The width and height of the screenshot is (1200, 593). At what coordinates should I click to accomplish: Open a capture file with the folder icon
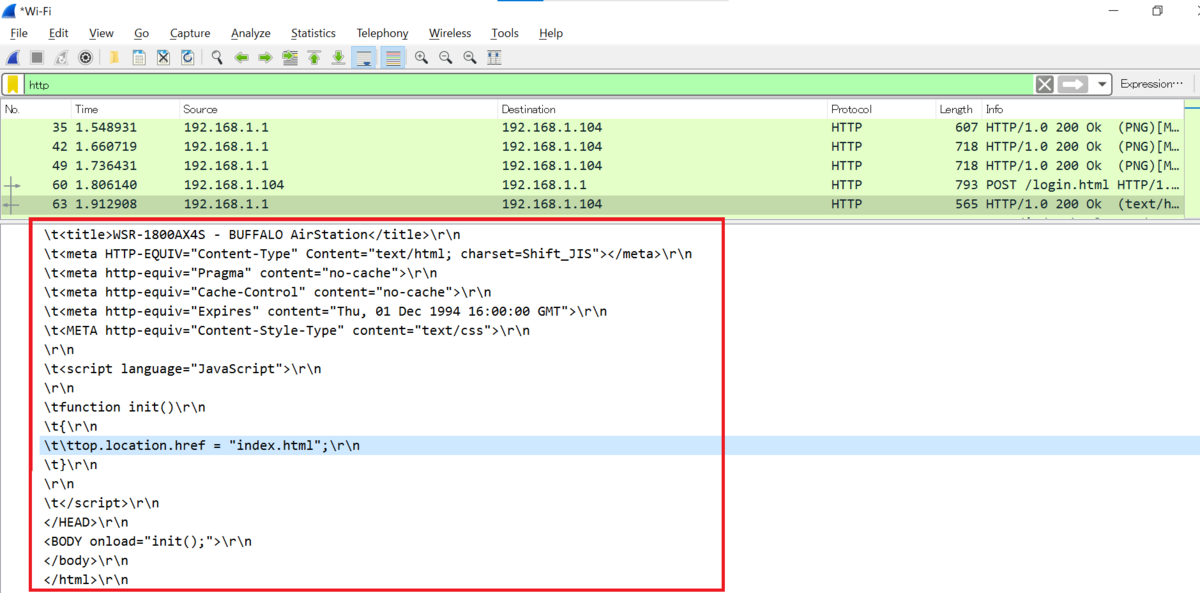pyautogui.click(x=115, y=58)
